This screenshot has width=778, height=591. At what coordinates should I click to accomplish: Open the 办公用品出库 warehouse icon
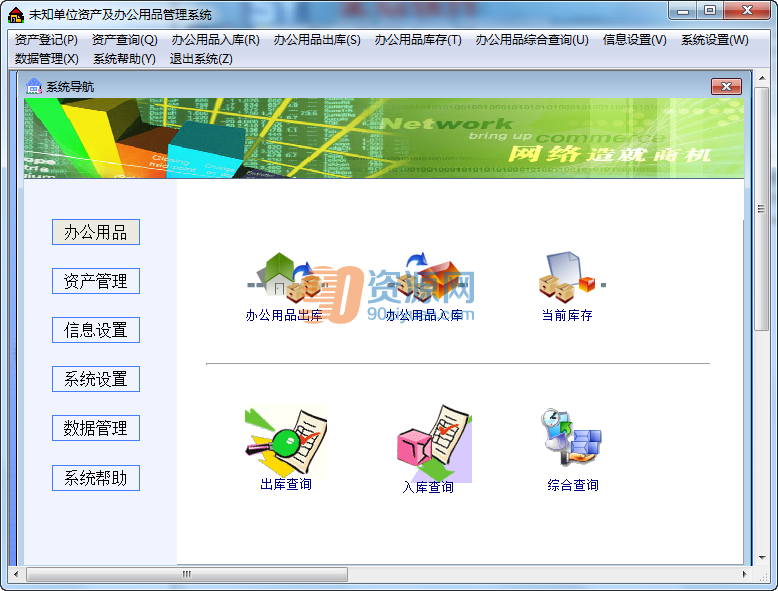(288, 277)
